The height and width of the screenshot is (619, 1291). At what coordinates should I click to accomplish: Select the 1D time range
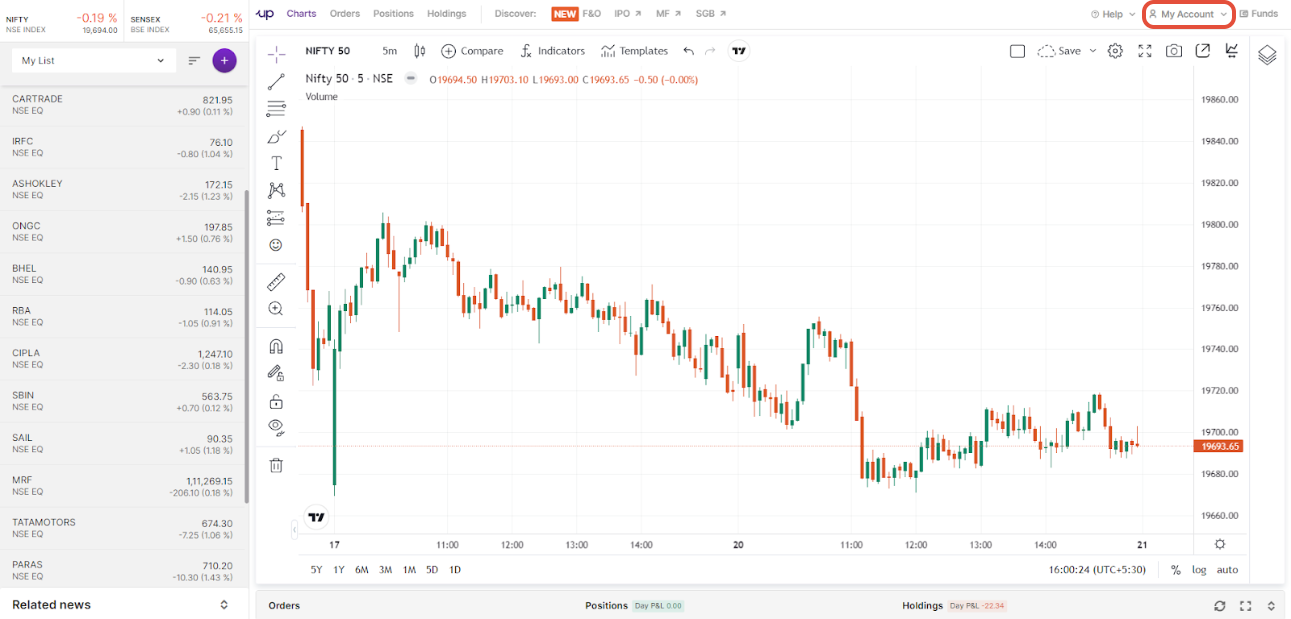455,569
